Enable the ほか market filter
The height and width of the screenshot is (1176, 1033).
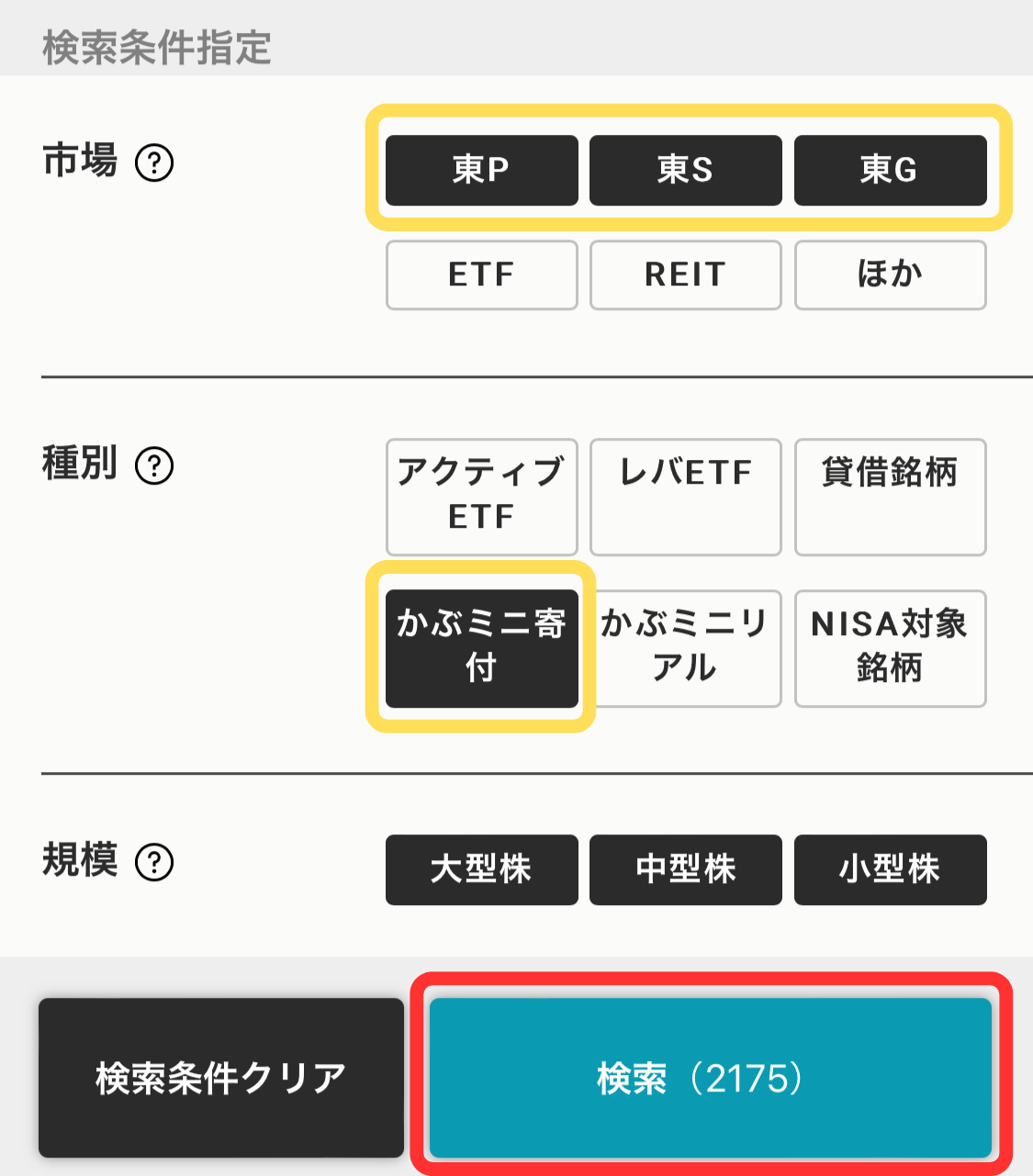coord(890,274)
